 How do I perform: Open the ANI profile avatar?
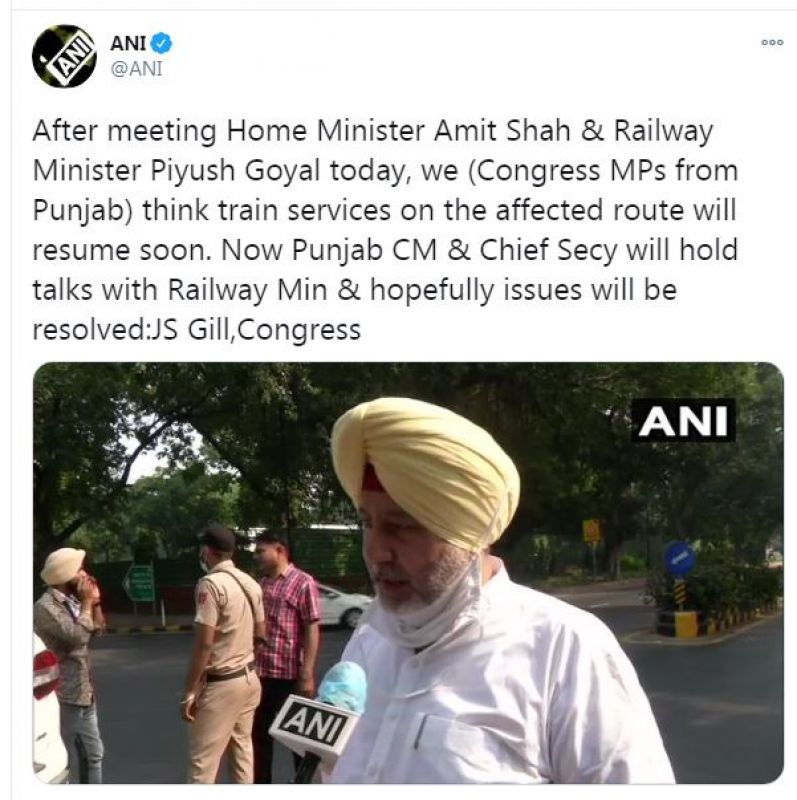click(64, 56)
